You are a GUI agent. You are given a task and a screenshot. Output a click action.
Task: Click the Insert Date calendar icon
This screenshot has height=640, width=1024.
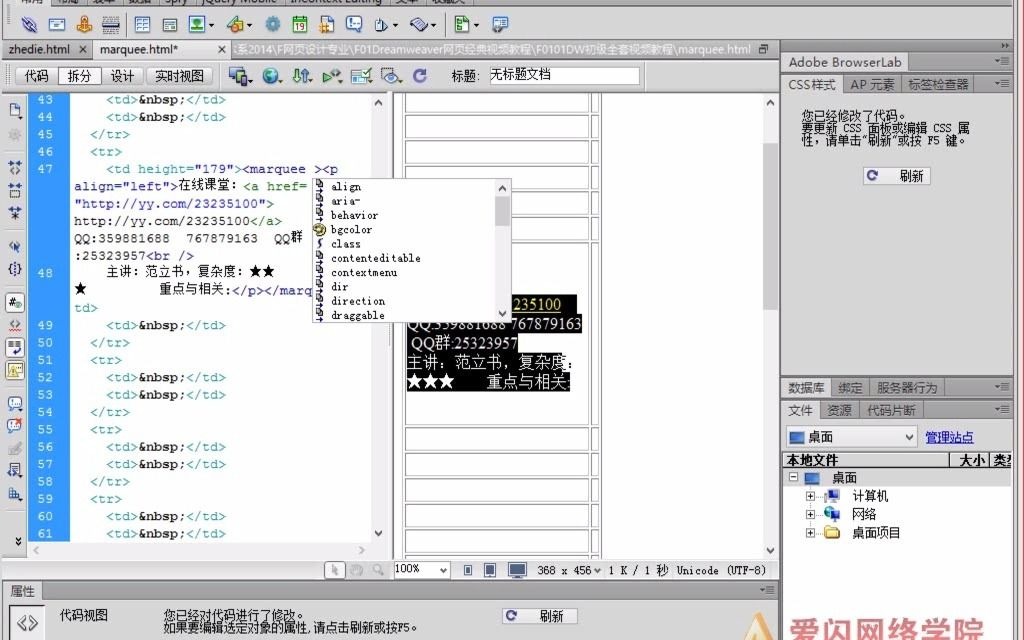[x=300, y=25]
